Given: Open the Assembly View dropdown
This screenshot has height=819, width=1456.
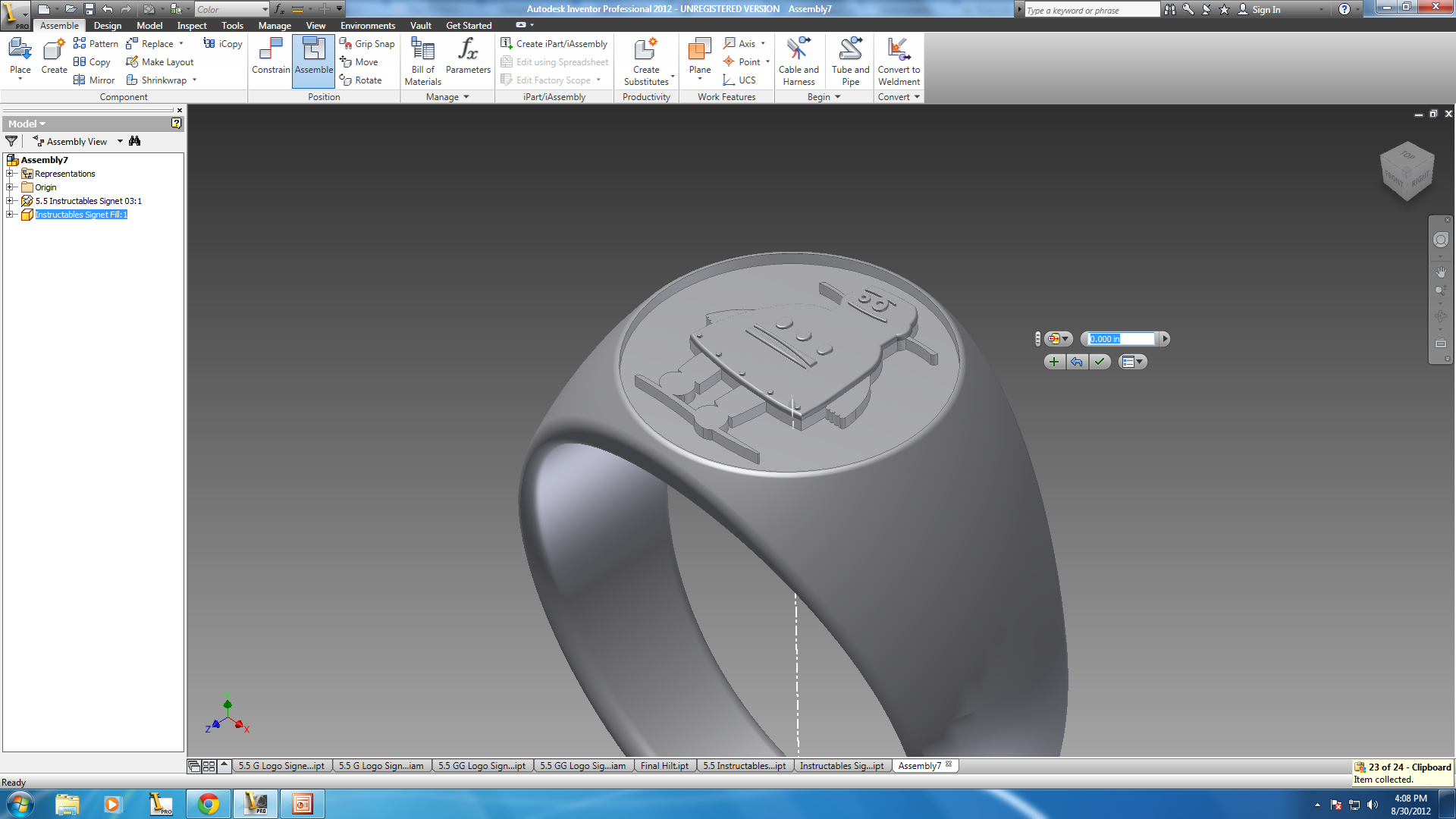Looking at the screenshot, I should click(x=120, y=141).
